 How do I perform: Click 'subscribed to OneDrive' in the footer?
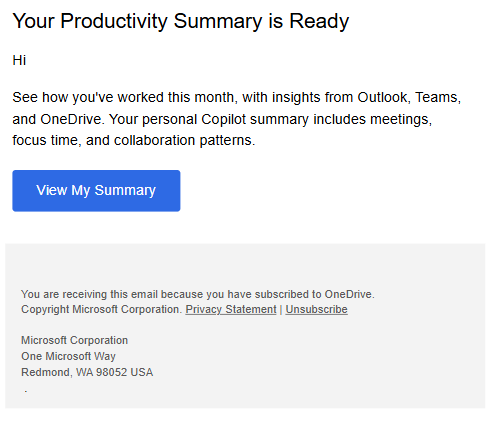click(x=314, y=294)
